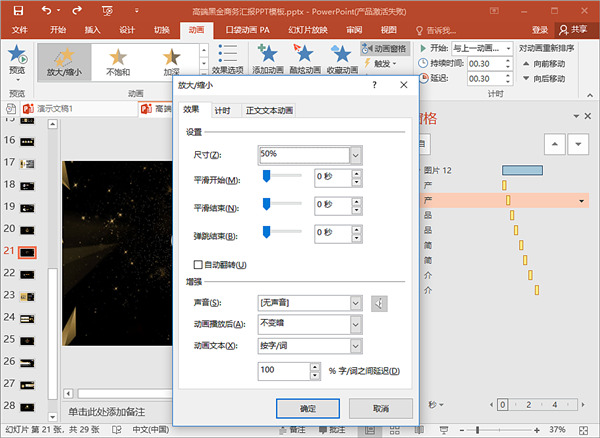
Task: Adjust the 平滑开始 slider handle
Action: coord(266,176)
